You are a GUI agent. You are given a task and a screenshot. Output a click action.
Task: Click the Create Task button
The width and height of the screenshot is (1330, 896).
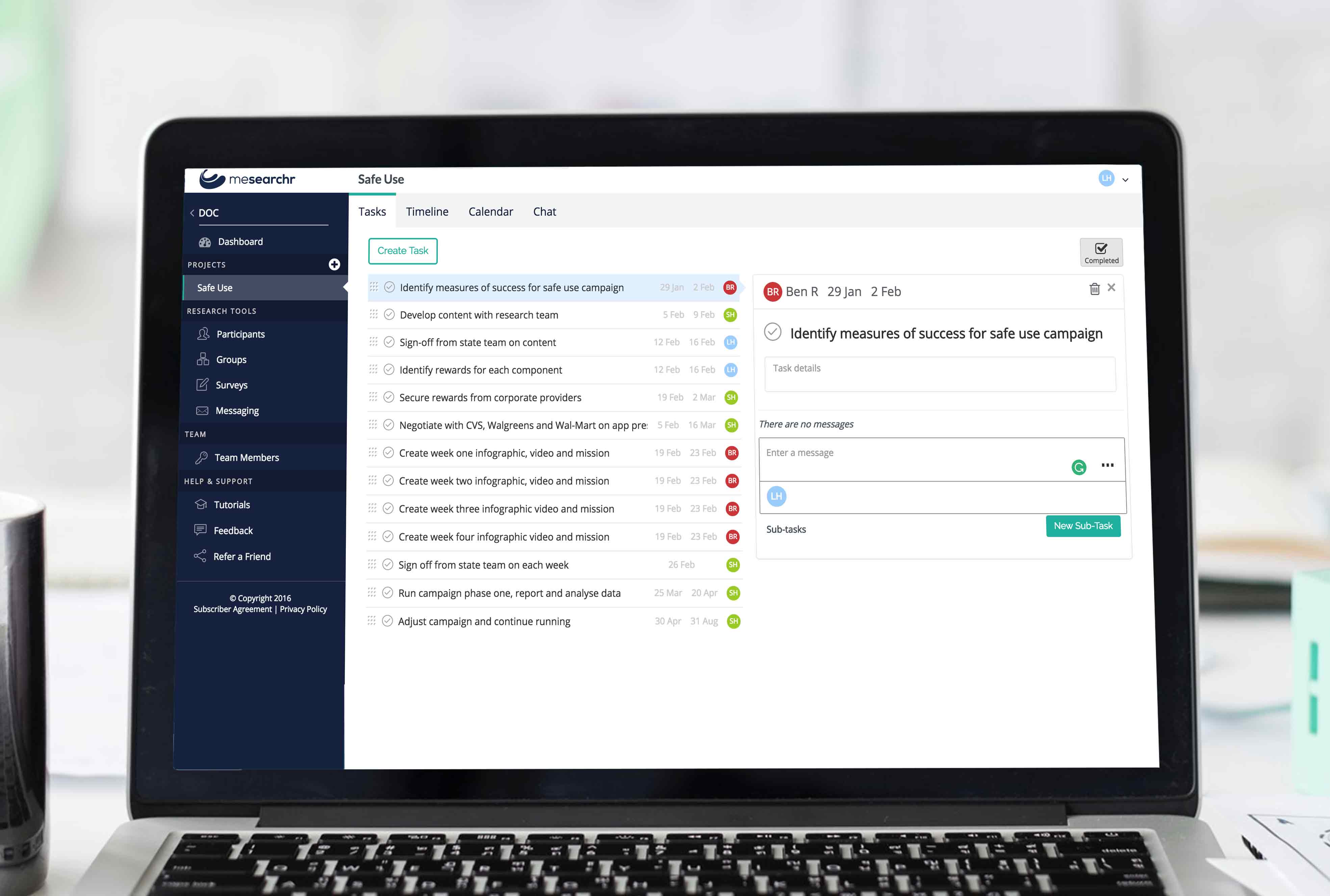point(402,251)
